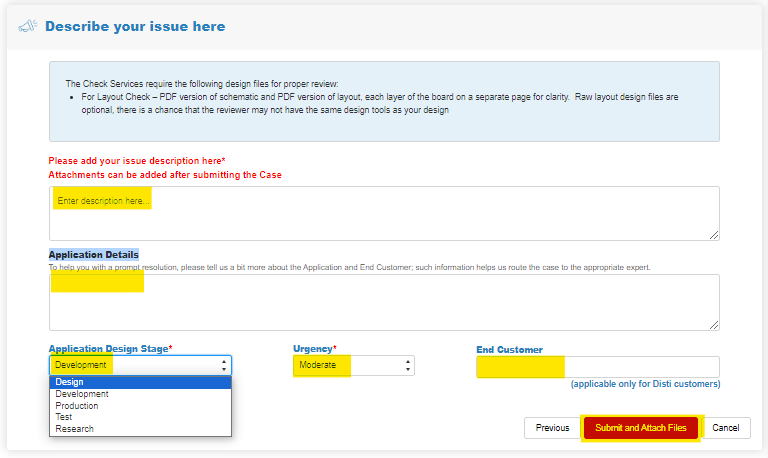Pick Production from the stage list

point(141,406)
